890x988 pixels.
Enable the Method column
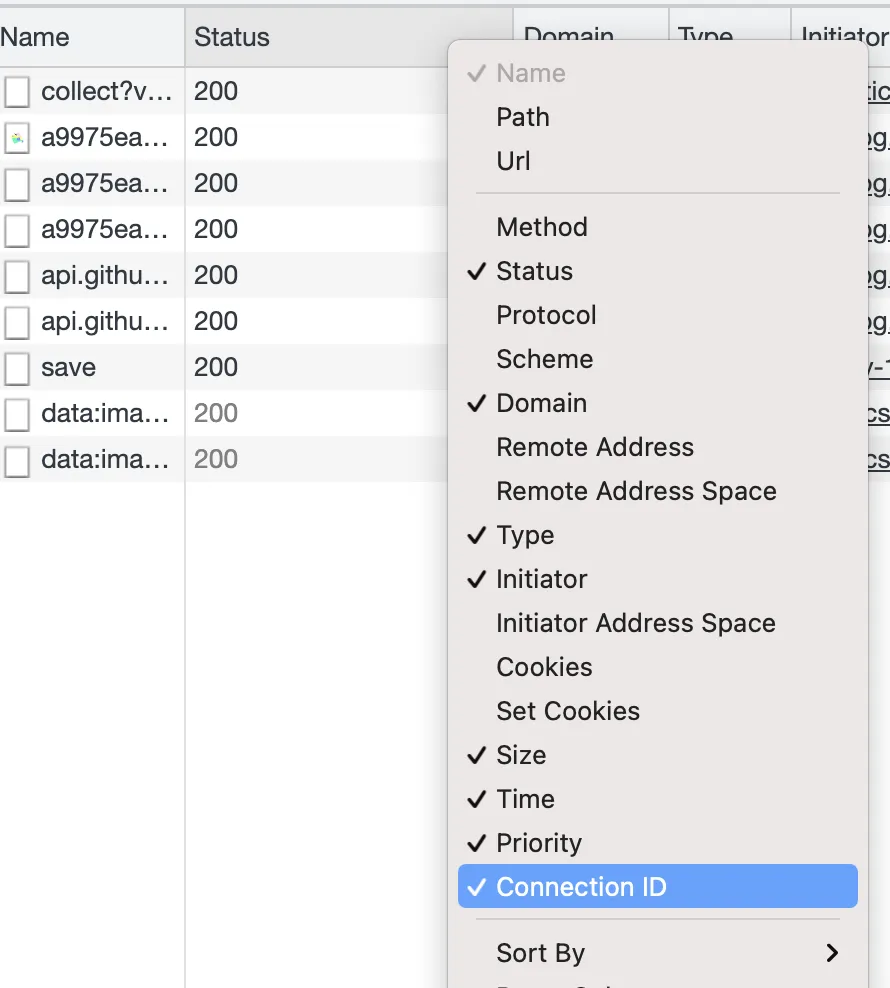(542, 227)
